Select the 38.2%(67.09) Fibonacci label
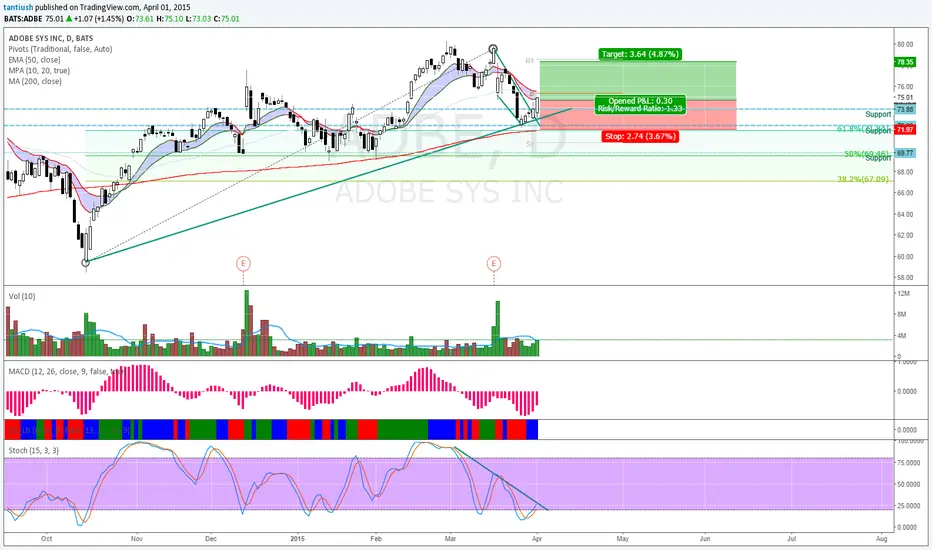This screenshot has height=550, width=932. click(x=863, y=179)
